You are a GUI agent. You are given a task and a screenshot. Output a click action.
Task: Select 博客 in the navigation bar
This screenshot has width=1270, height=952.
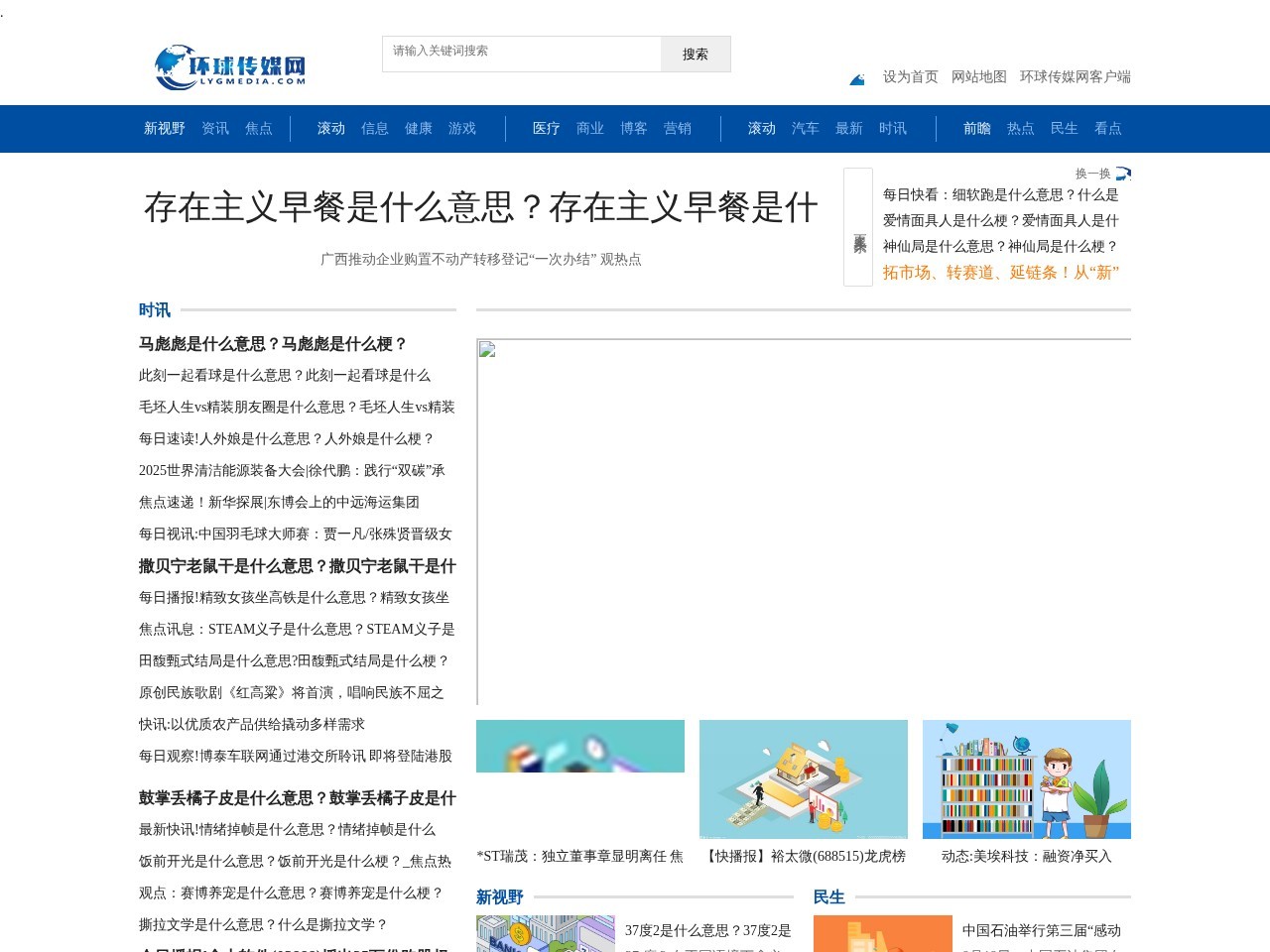click(x=634, y=128)
